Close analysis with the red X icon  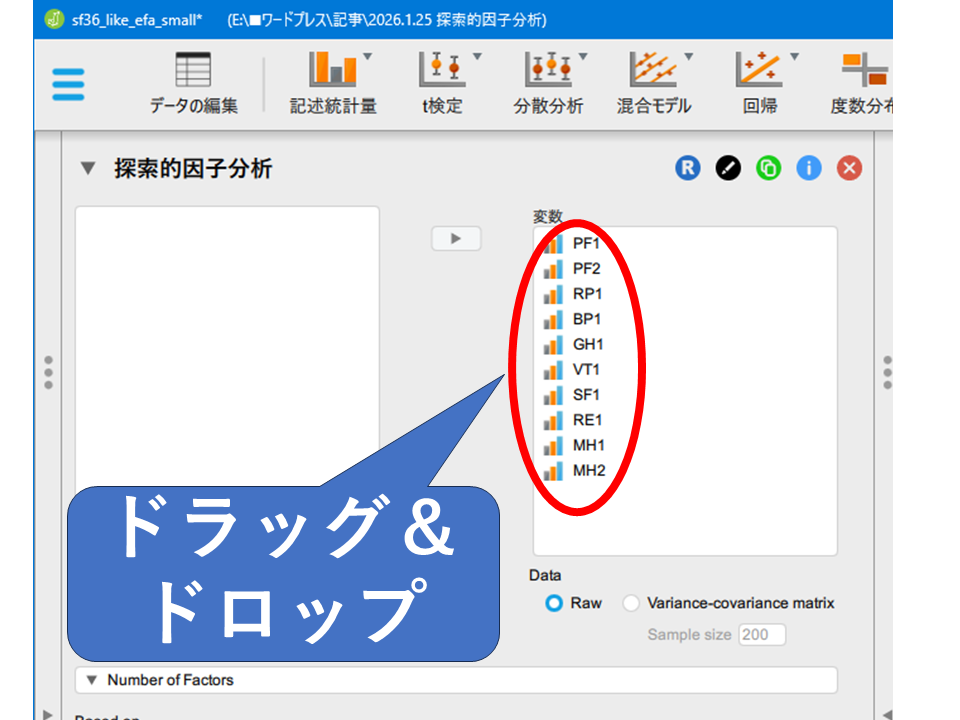849,168
